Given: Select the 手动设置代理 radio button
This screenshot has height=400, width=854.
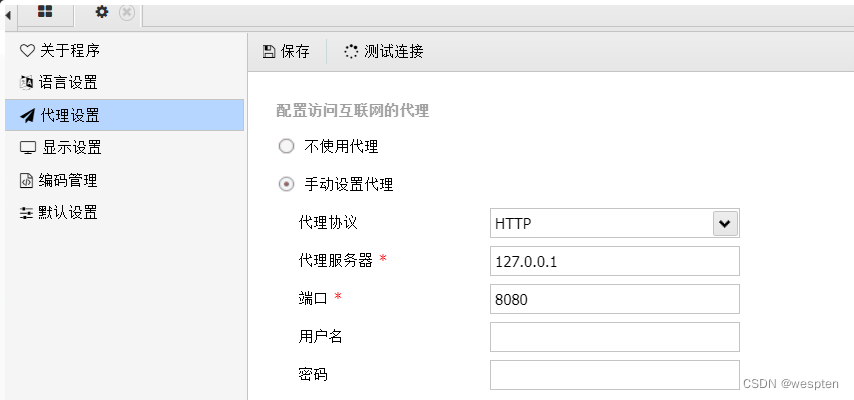Looking at the screenshot, I should [287, 184].
